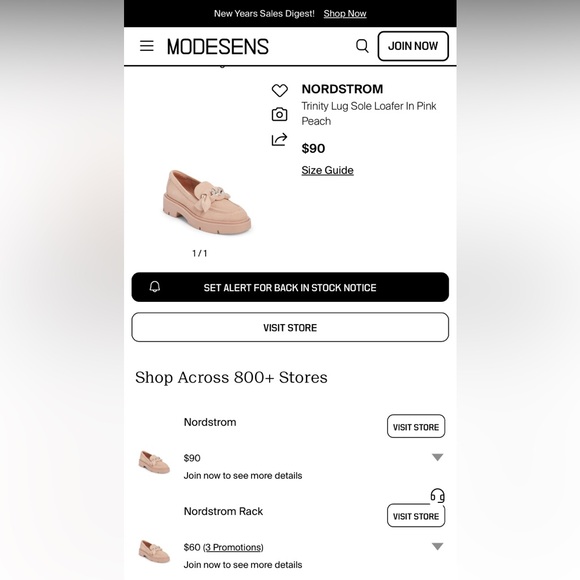Click the JOIN NOW button
580x580 pixels.
click(413, 46)
